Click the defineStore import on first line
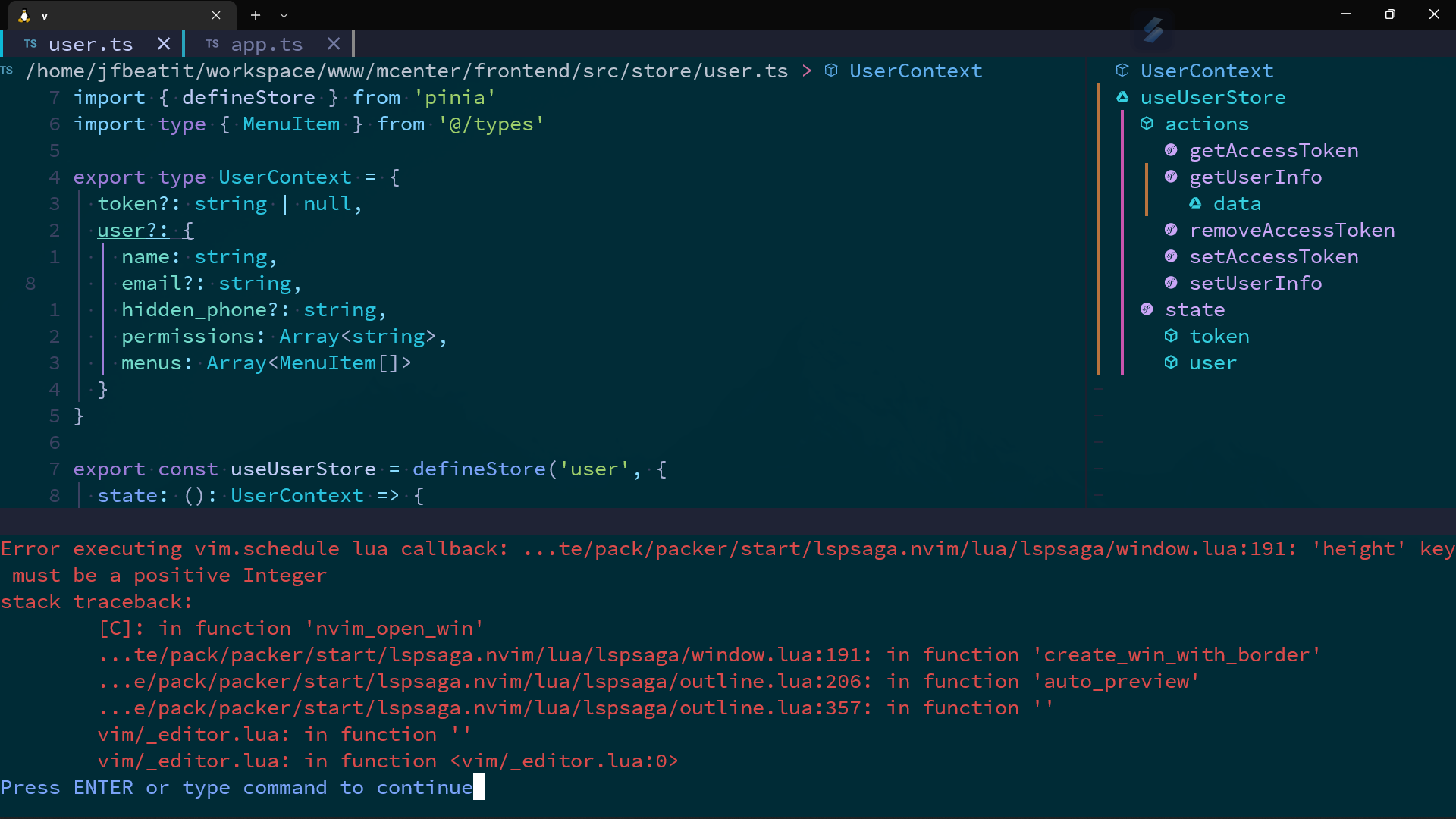 click(248, 97)
